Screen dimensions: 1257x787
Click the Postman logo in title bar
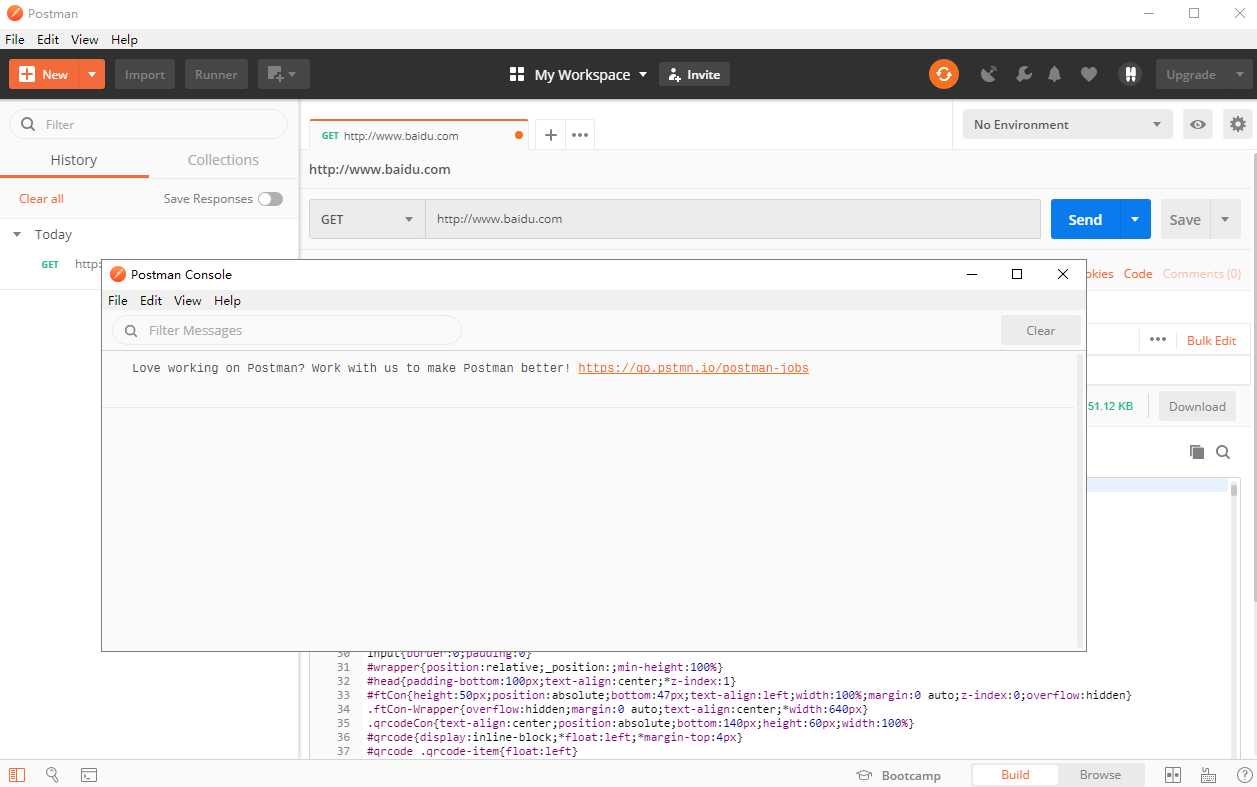pos(14,14)
